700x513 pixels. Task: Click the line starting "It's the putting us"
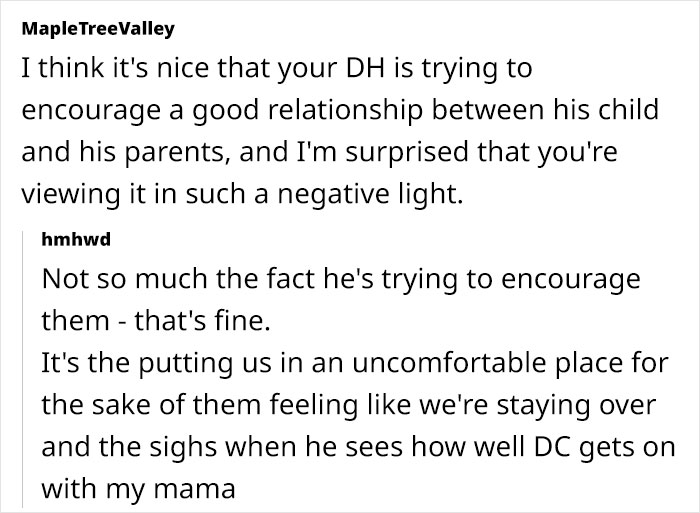(355, 365)
